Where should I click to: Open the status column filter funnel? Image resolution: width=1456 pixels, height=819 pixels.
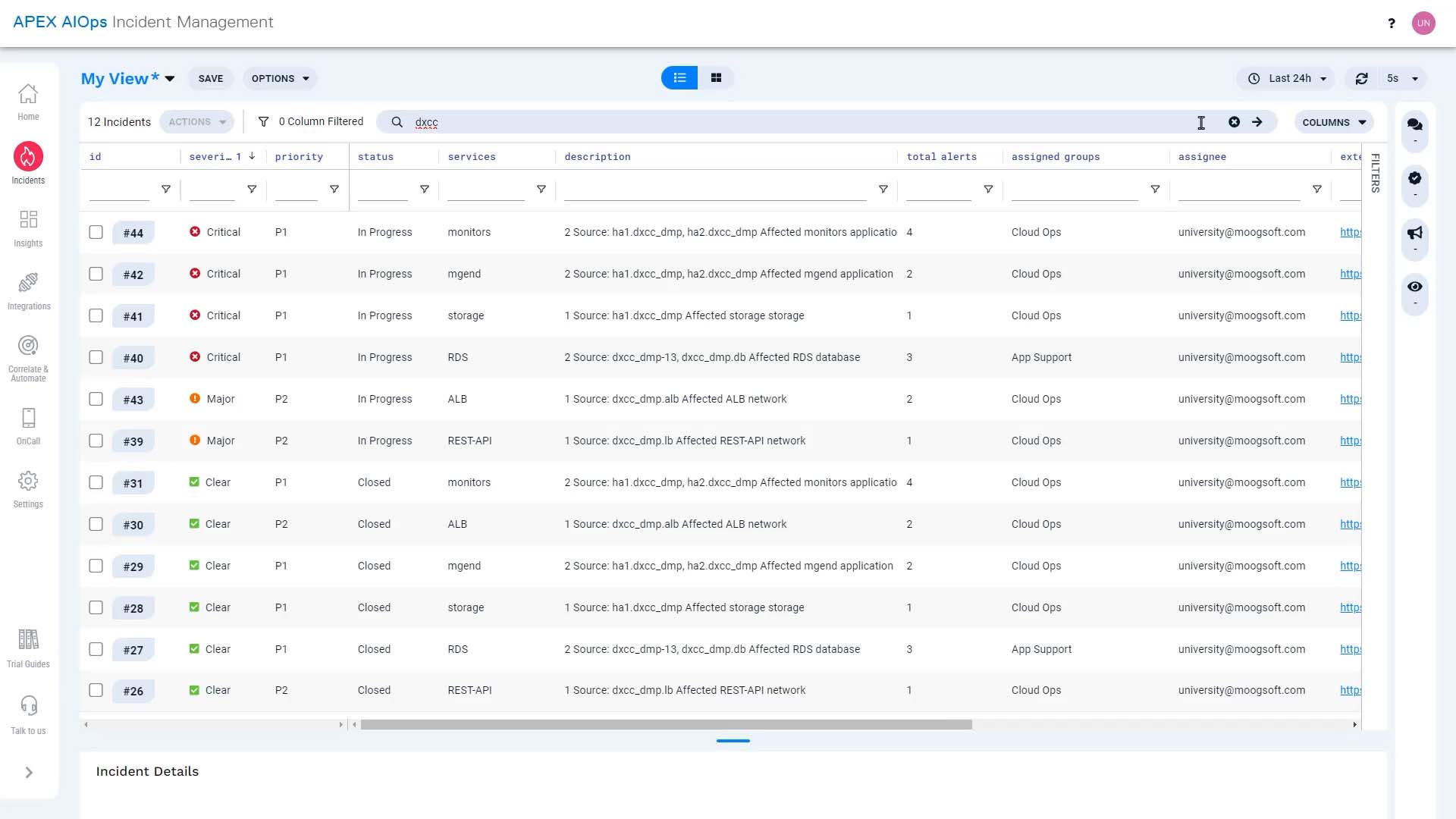(x=425, y=190)
